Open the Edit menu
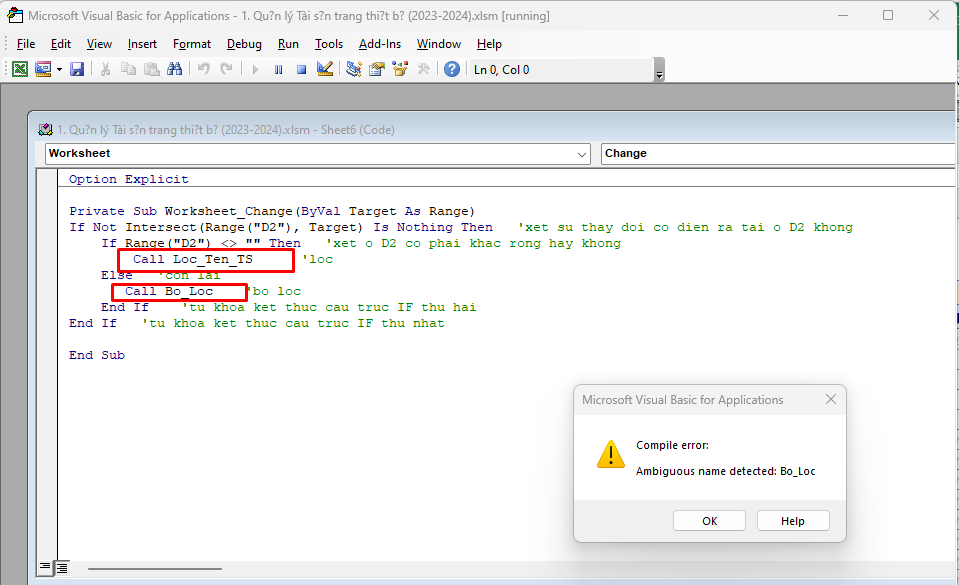Viewport: 959px width, 585px height. (x=61, y=44)
